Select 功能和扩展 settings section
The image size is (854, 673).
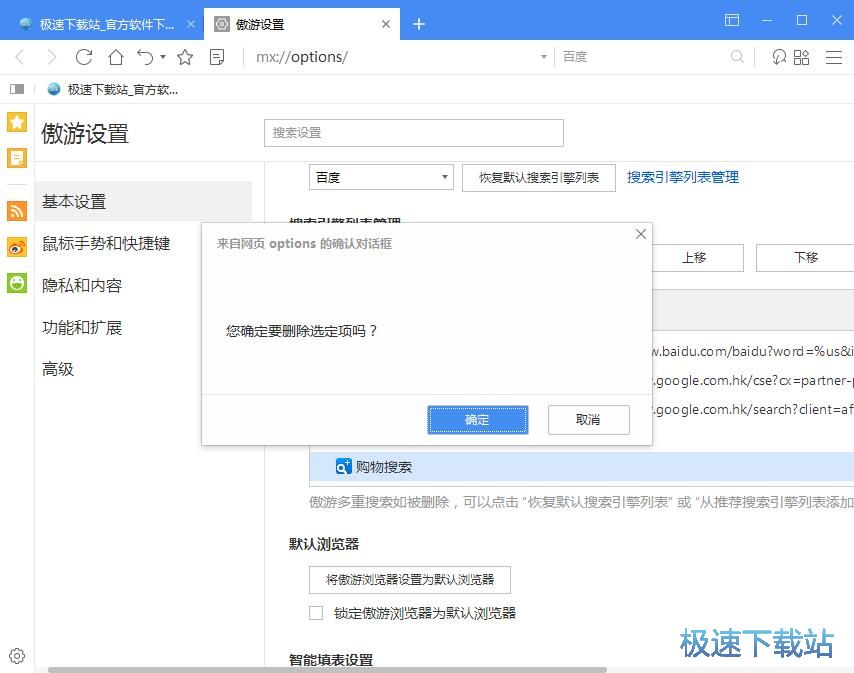82,327
